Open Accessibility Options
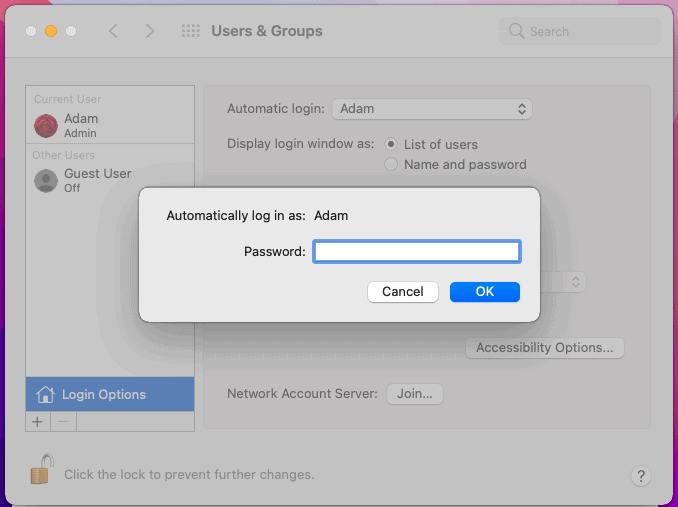Screen dimensions: 678x507 544,348
